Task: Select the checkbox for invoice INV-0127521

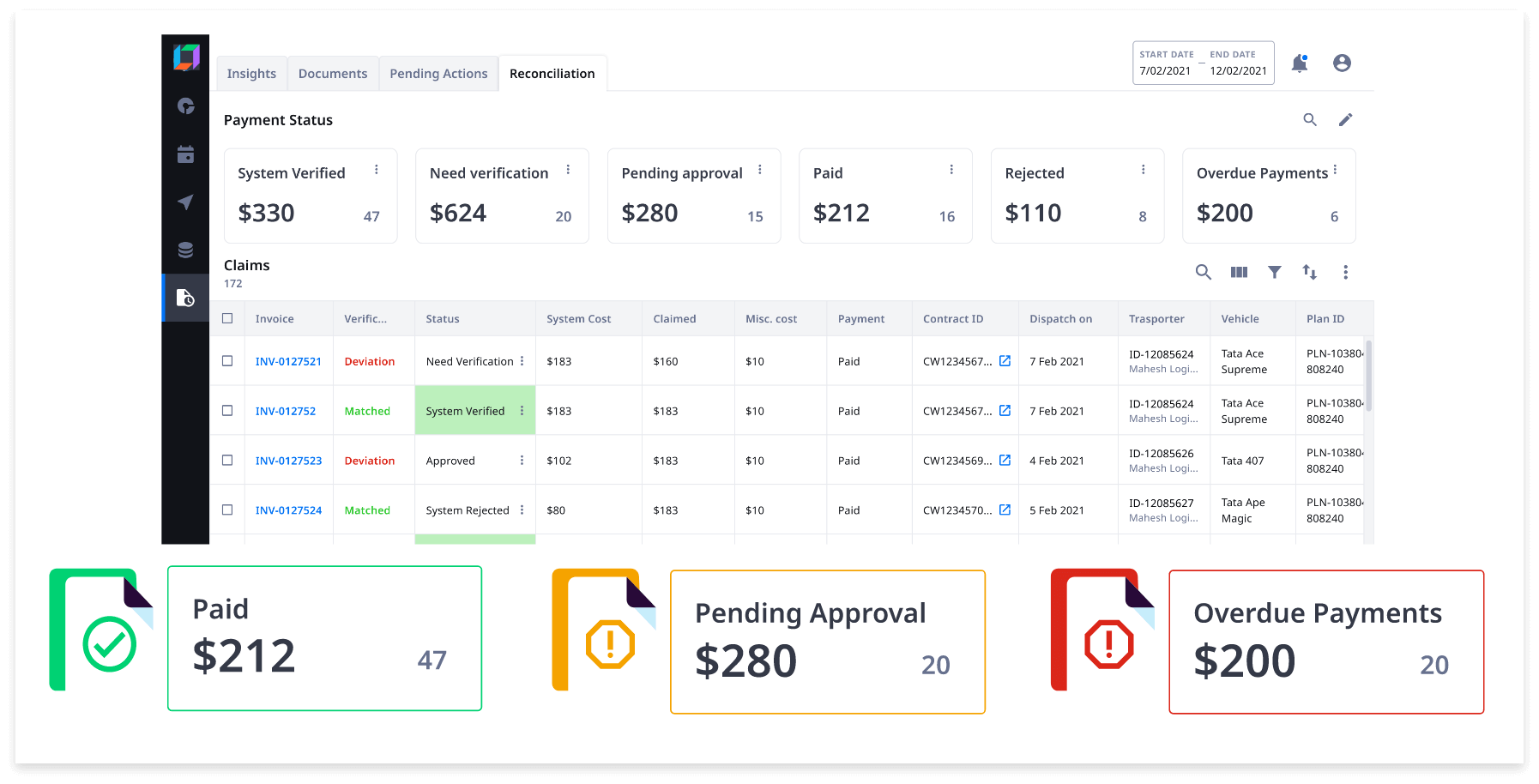Action: [x=227, y=360]
